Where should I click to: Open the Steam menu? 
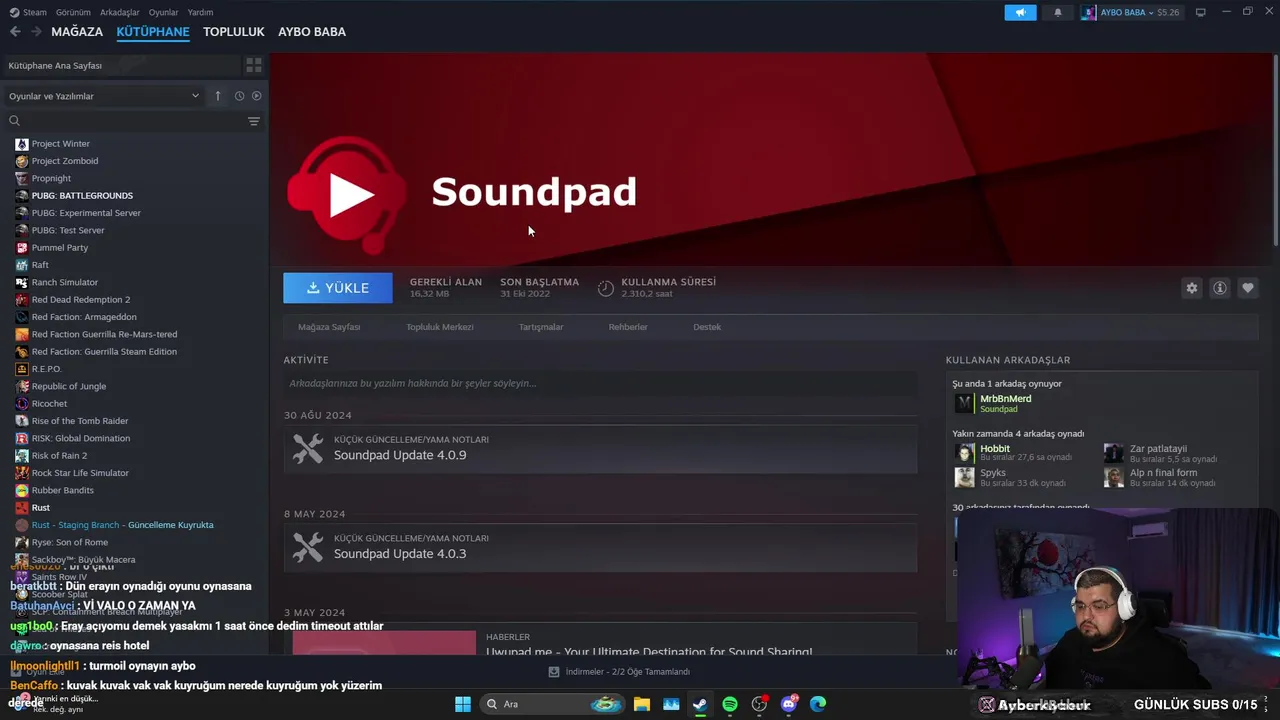click(28, 12)
